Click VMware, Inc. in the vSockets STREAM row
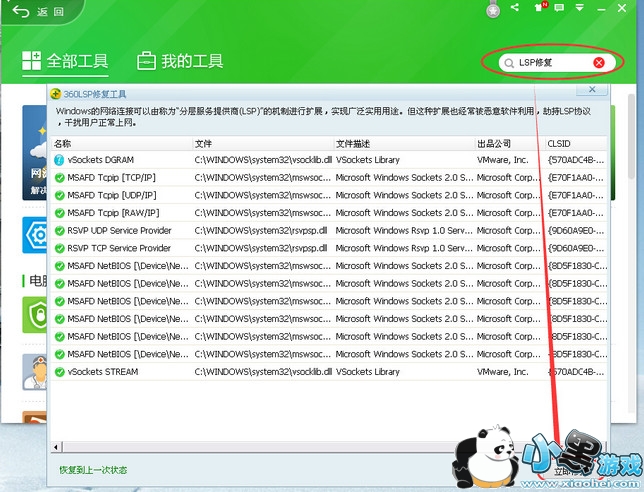644x492 pixels. 503,372
